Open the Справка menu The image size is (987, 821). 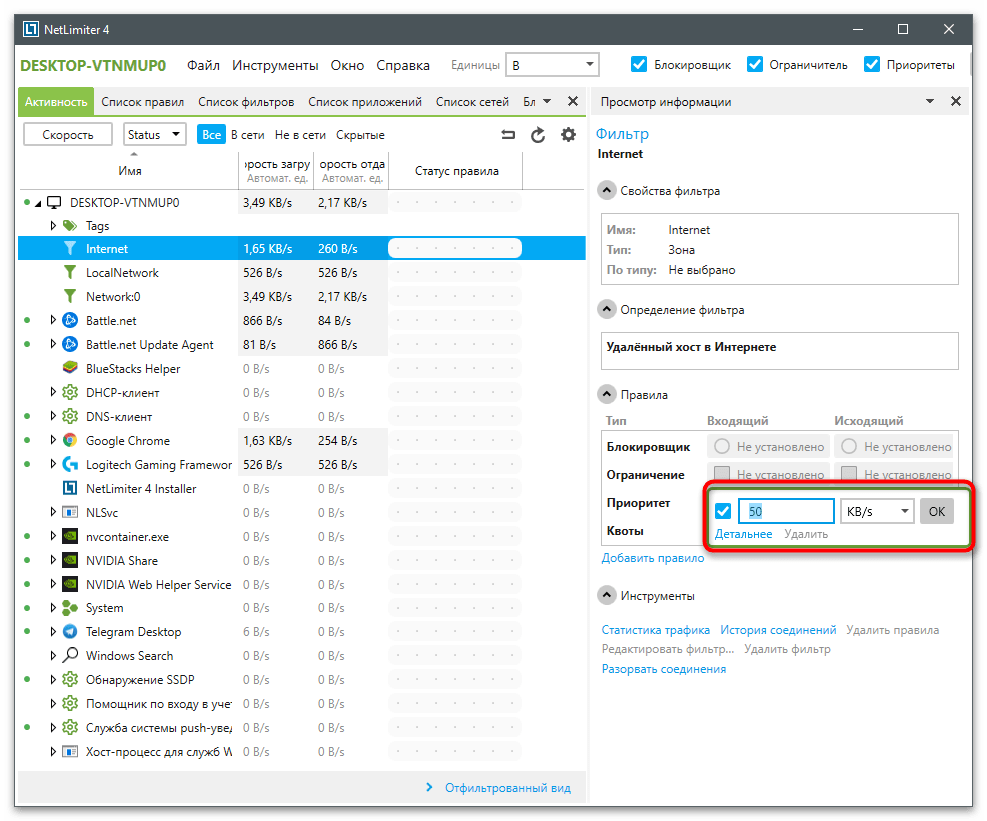pos(403,65)
